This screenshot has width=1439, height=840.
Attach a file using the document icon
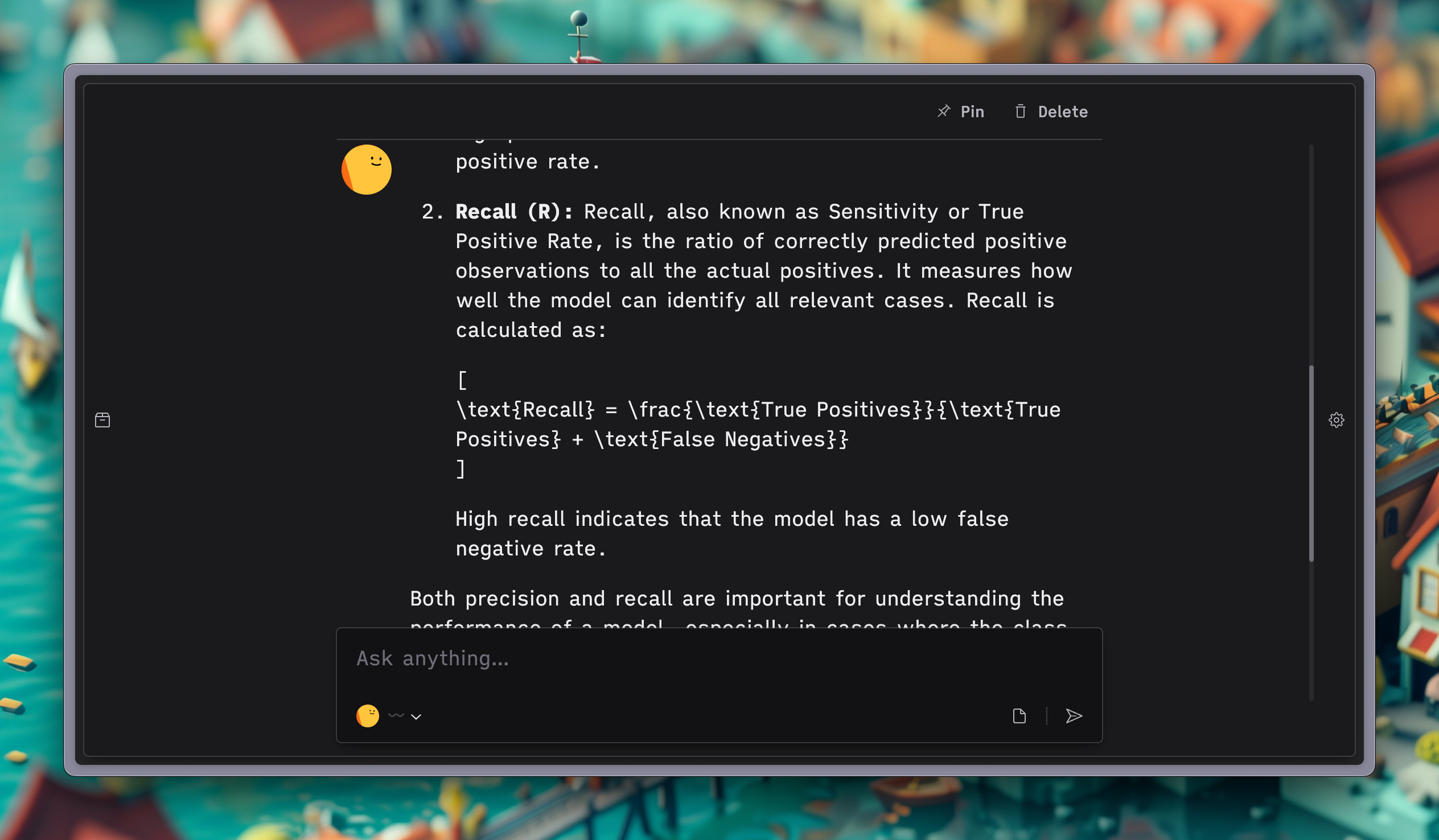pyautogui.click(x=1019, y=716)
